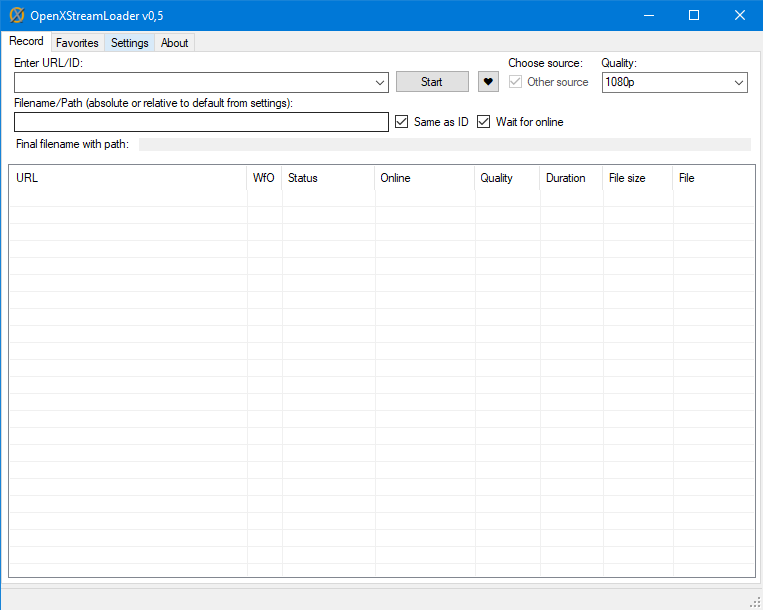Click the heart favorite button
Viewport: 763px width, 610px height.
[x=488, y=82]
